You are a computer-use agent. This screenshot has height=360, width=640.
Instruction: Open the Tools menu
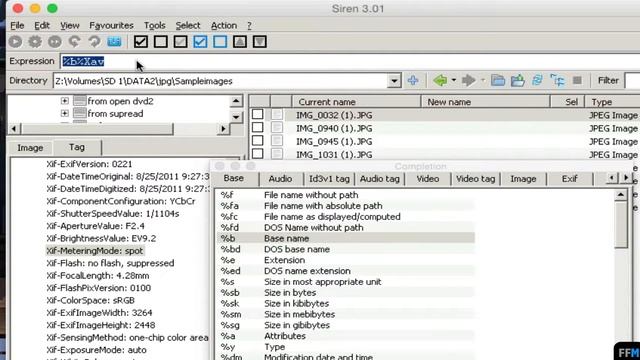pyautogui.click(x=155, y=25)
